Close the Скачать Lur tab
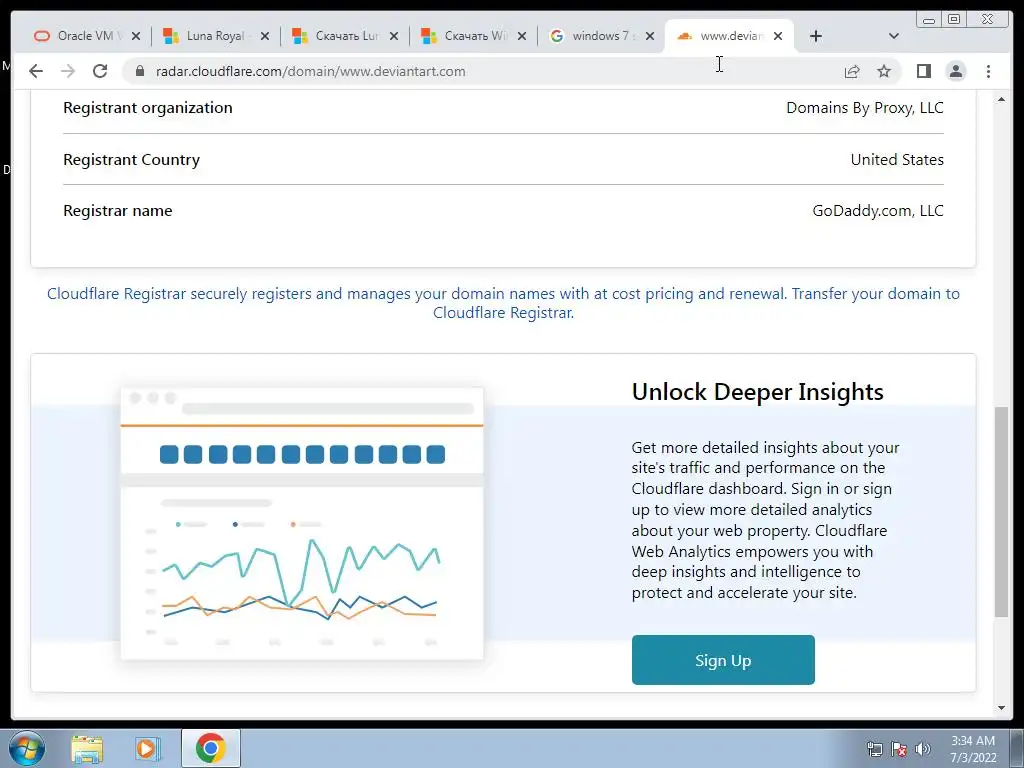Image resolution: width=1024 pixels, height=768 pixels. click(x=394, y=36)
